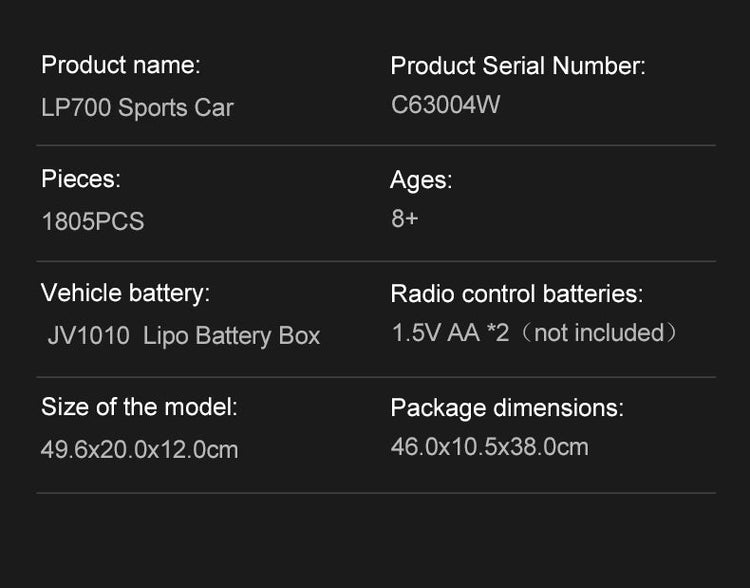Image resolution: width=750 pixels, height=588 pixels.
Task: Select the "Lipo Battery Box" text
Action: [231, 336]
